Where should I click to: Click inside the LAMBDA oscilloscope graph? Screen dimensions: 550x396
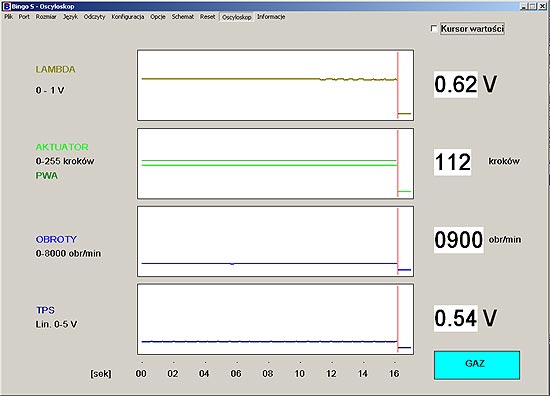275,85
